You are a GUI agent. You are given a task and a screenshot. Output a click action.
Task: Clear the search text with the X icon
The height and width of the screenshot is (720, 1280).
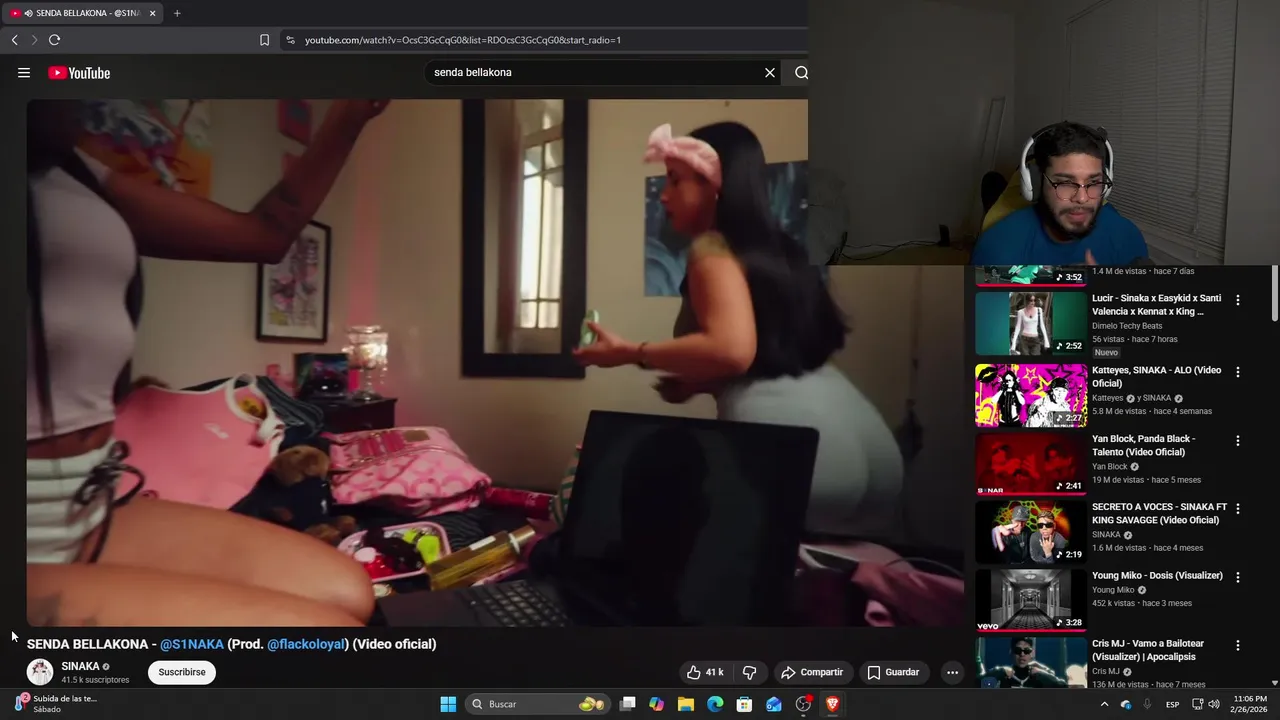point(770,73)
